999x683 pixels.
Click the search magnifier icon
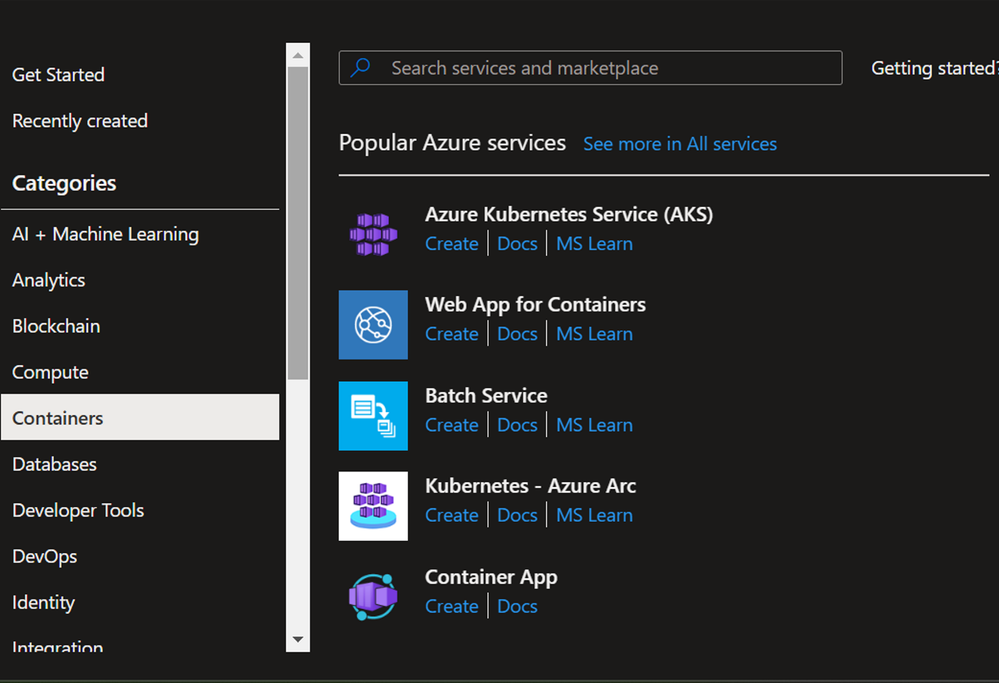coord(361,67)
